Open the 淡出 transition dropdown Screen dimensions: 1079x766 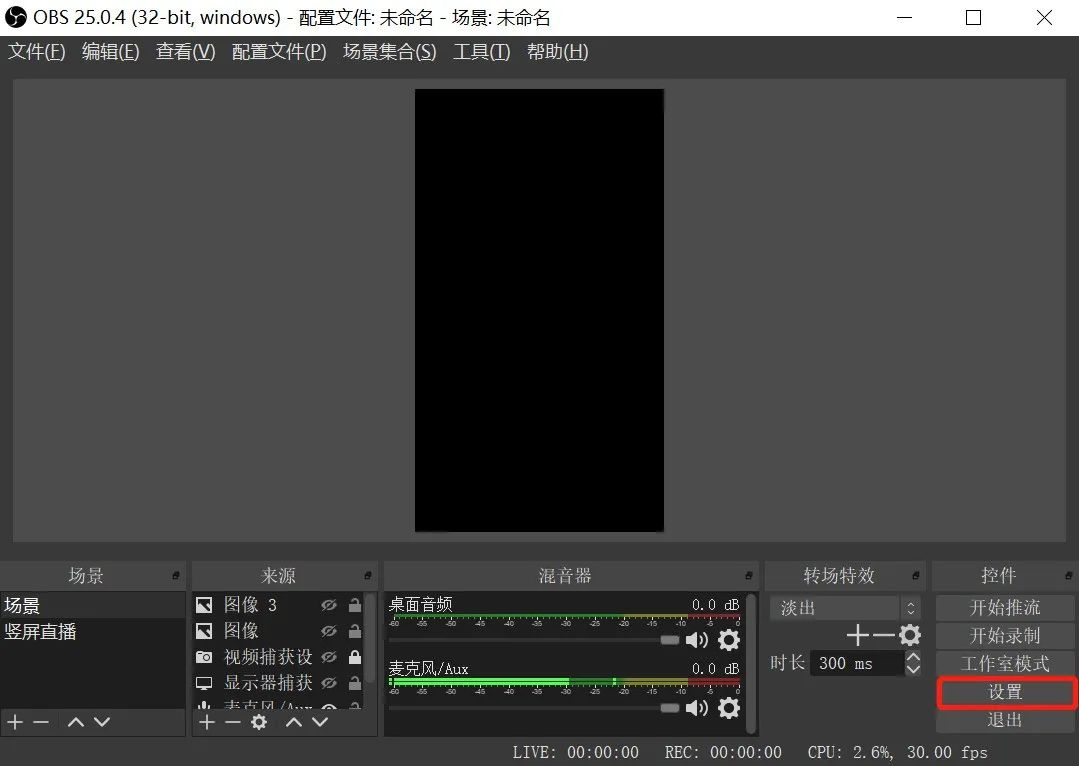845,608
